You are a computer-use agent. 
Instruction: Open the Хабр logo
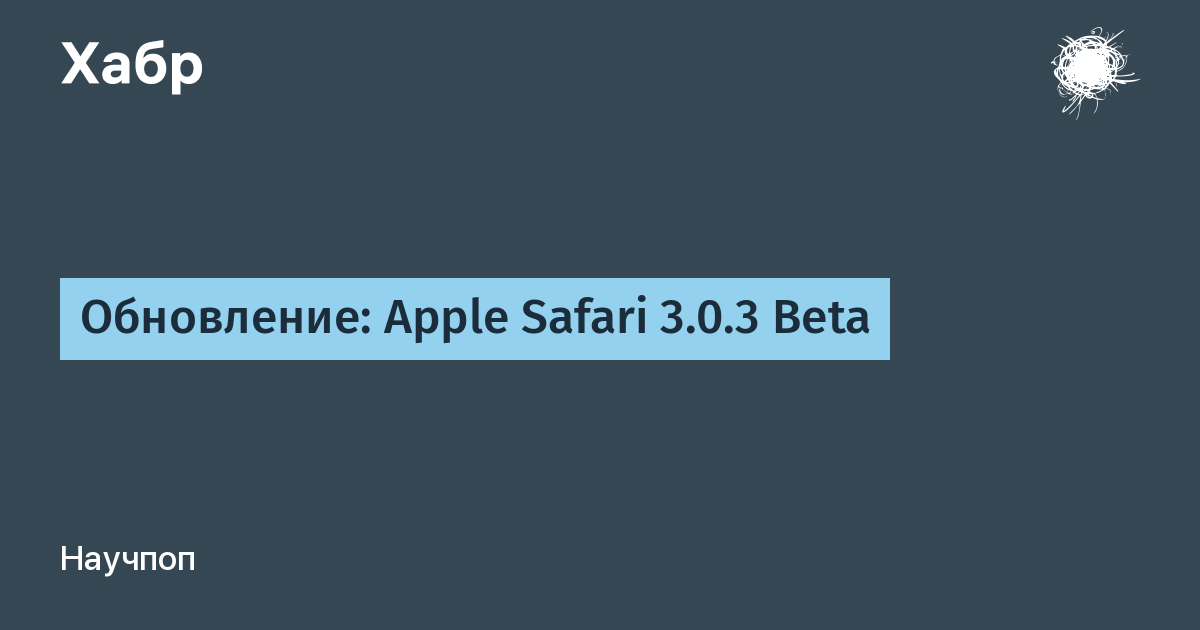pyautogui.click(x=132, y=65)
